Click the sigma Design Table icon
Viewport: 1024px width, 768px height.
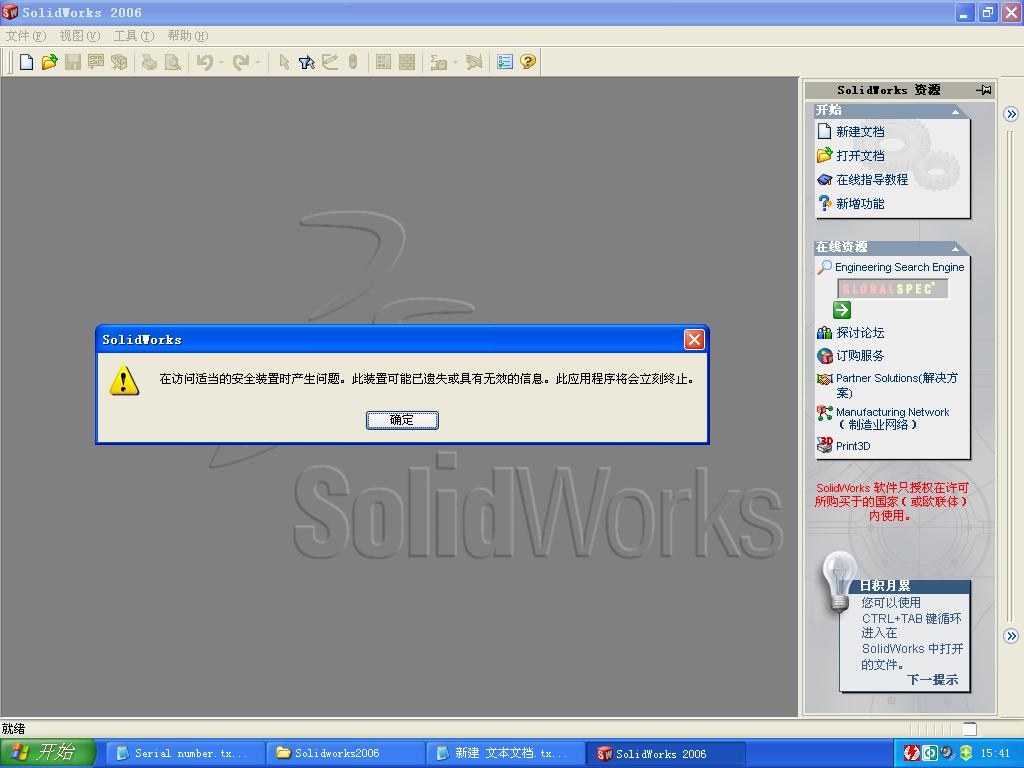pos(438,62)
